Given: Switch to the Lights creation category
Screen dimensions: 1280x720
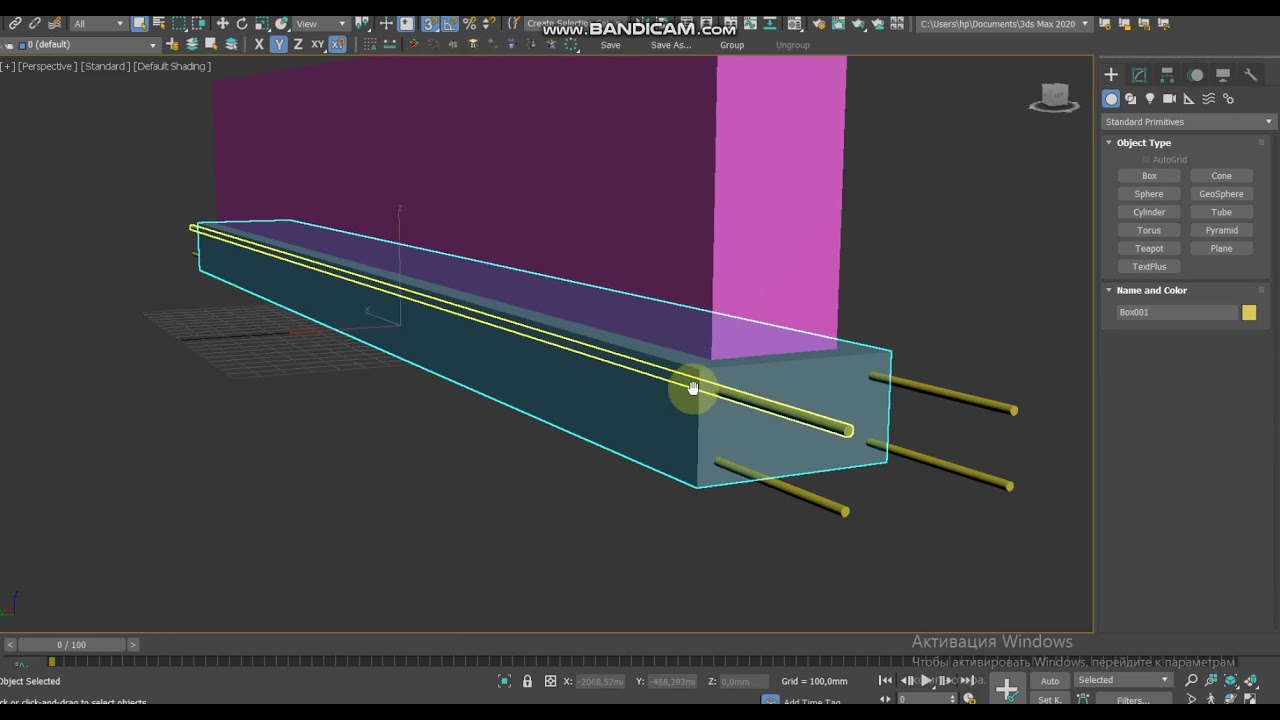Looking at the screenshot, I should 1150,99.
